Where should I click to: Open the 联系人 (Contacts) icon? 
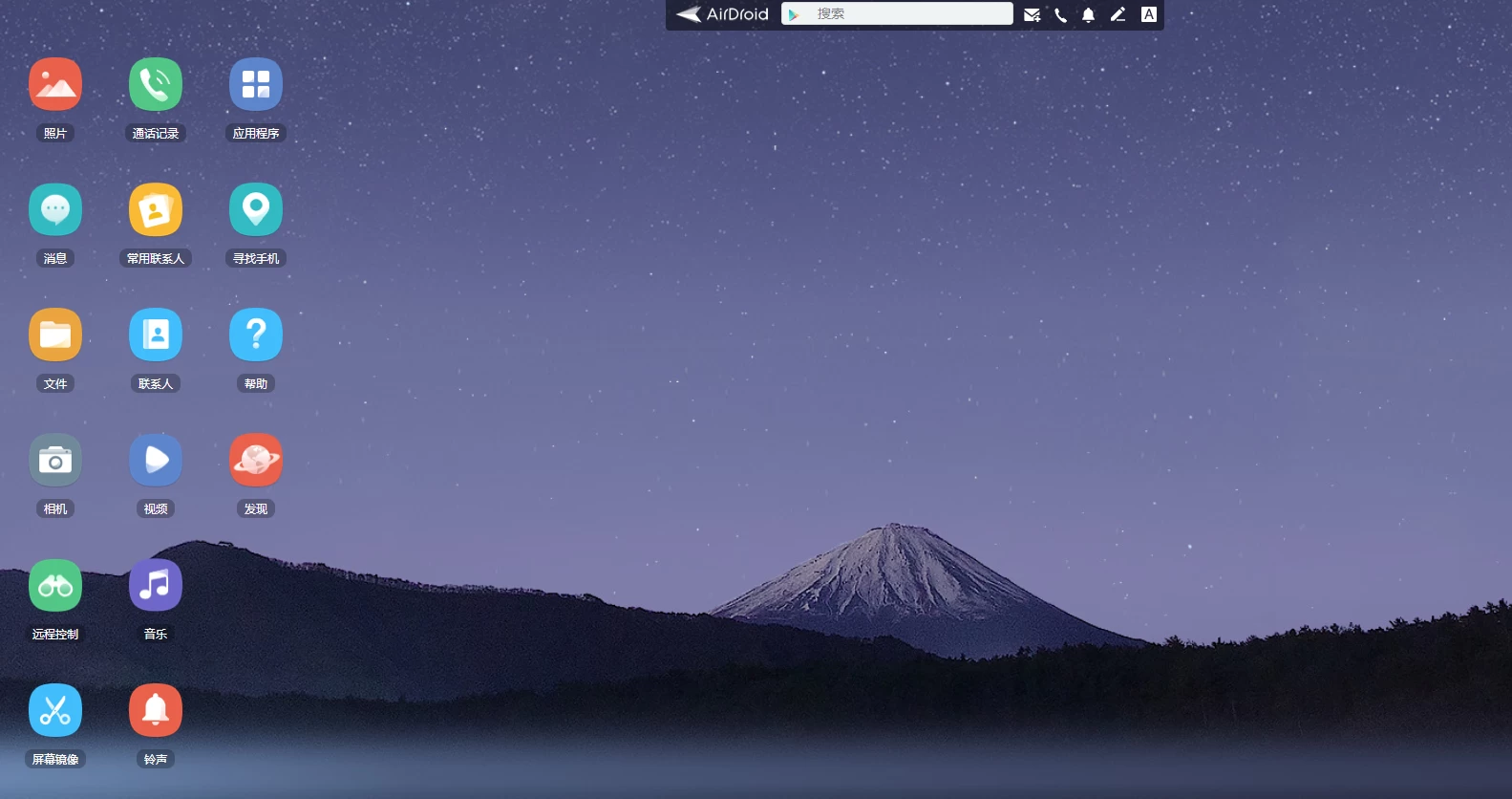[156, 335]
